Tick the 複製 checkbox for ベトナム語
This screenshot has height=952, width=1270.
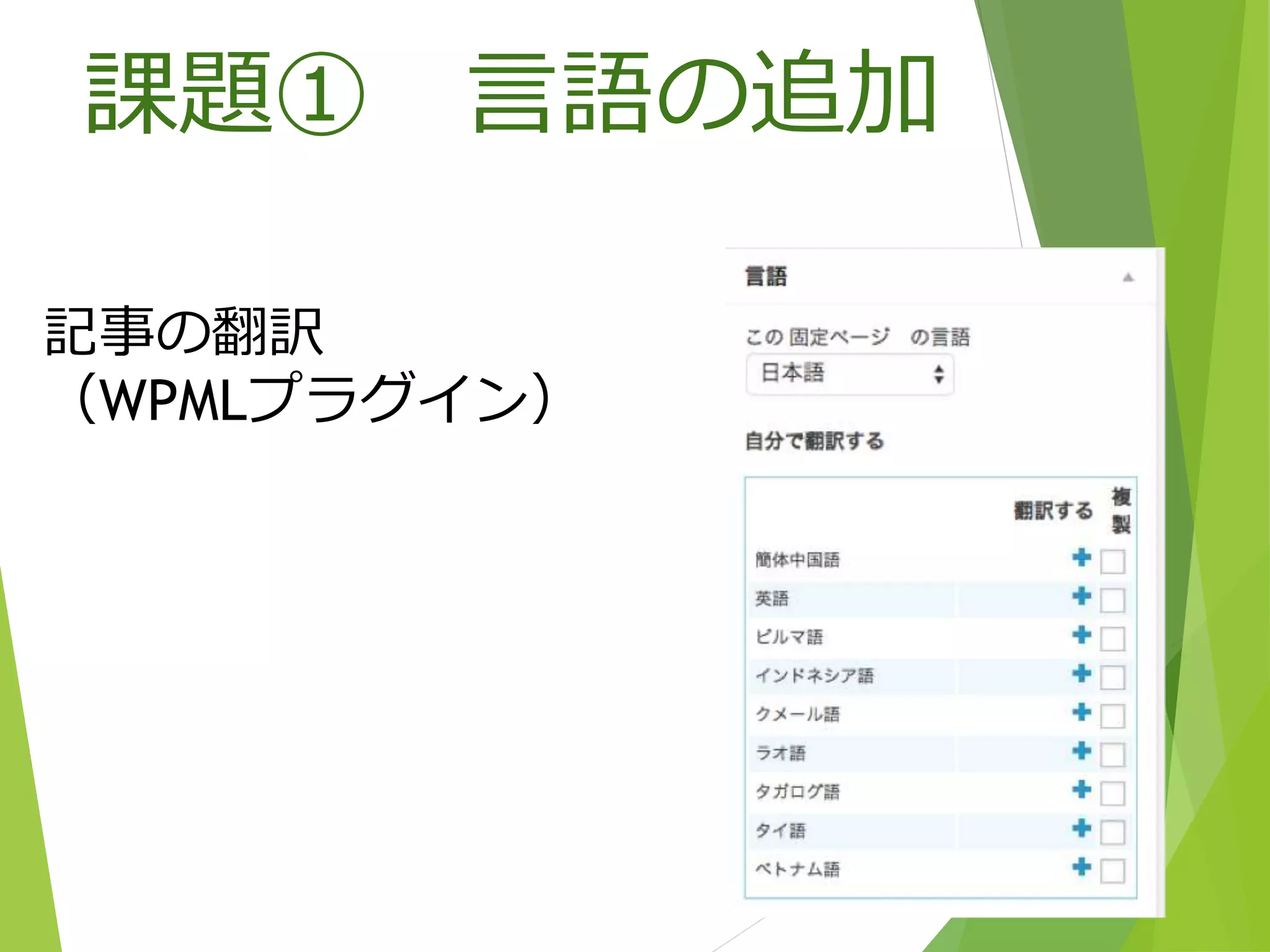click(1112, 871)
